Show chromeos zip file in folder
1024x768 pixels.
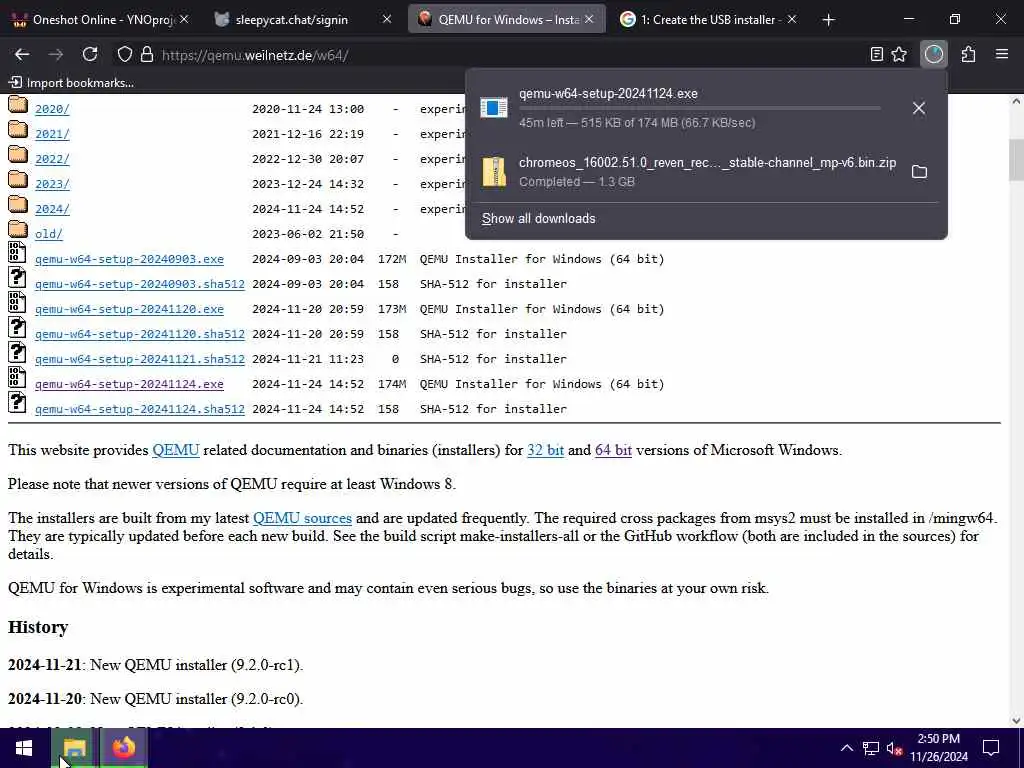919,172
